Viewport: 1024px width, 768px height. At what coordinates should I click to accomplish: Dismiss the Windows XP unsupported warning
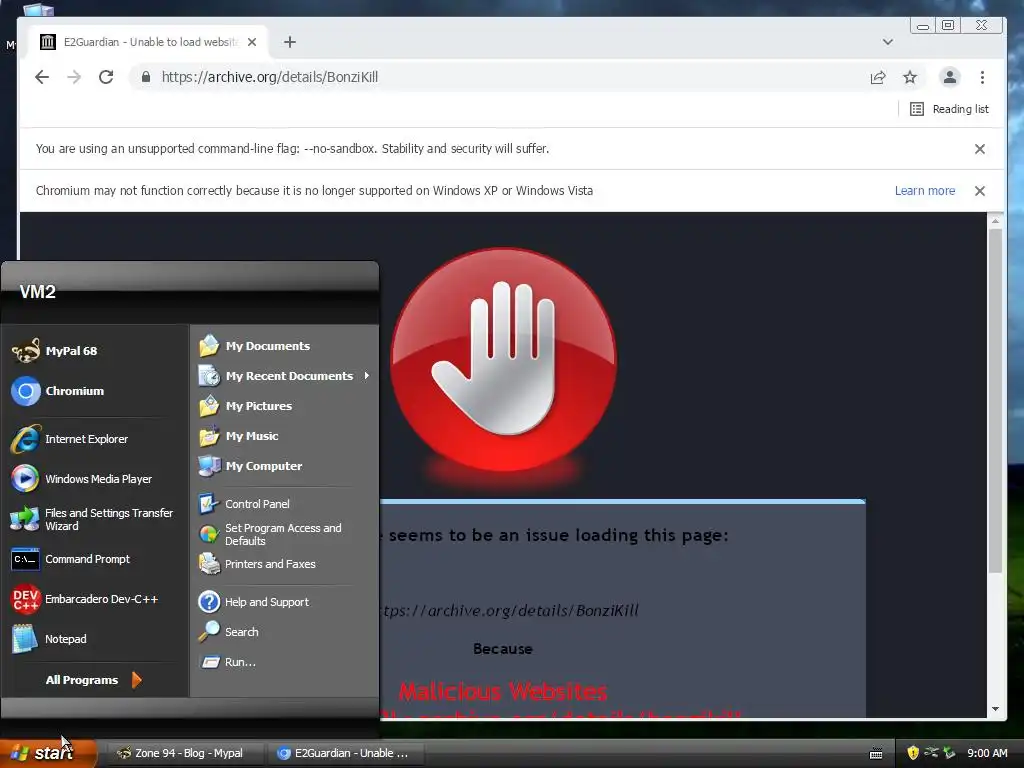click(x=980, y=191)
